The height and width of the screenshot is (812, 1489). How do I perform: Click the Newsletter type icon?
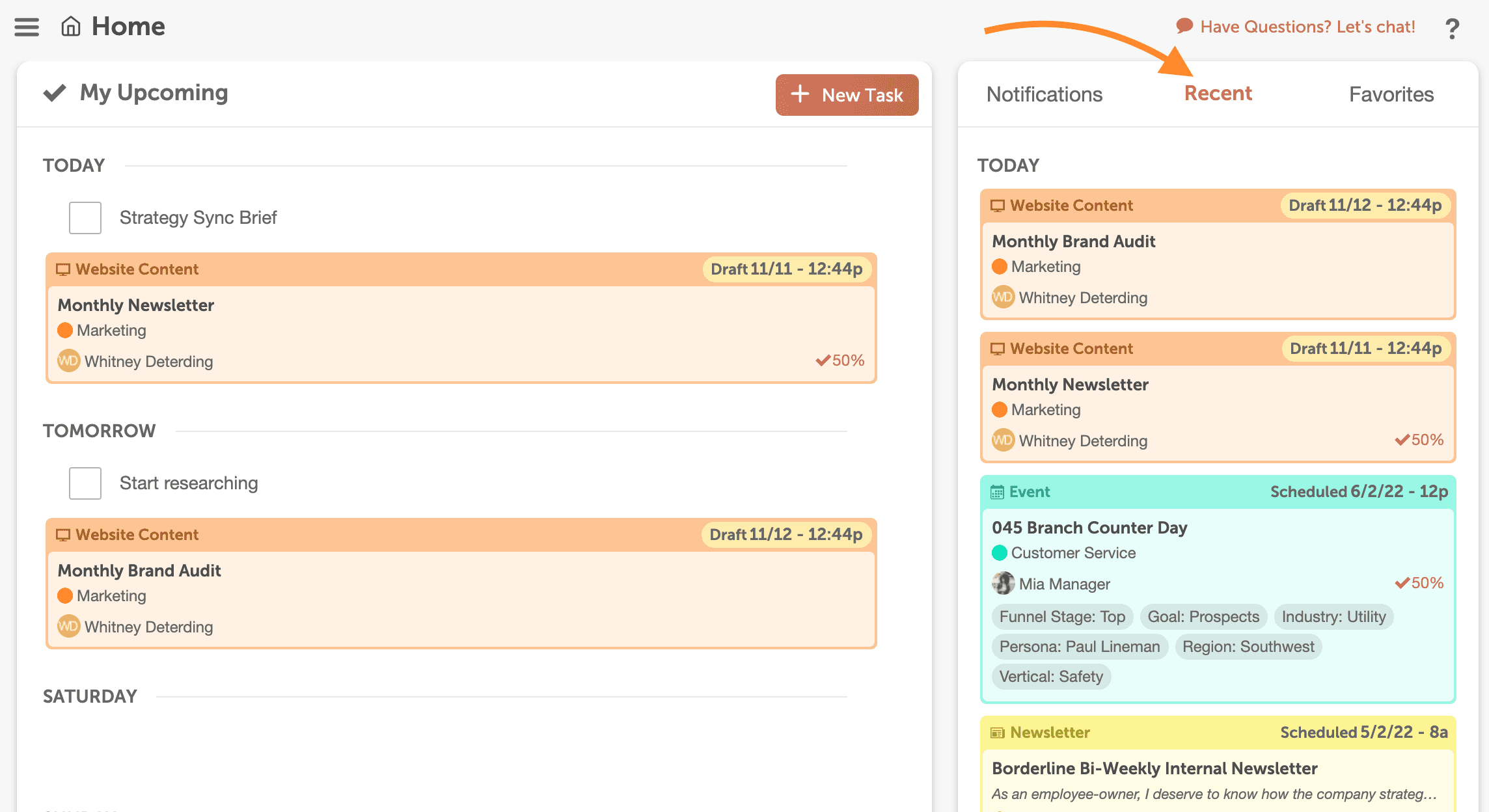point(998,733)
